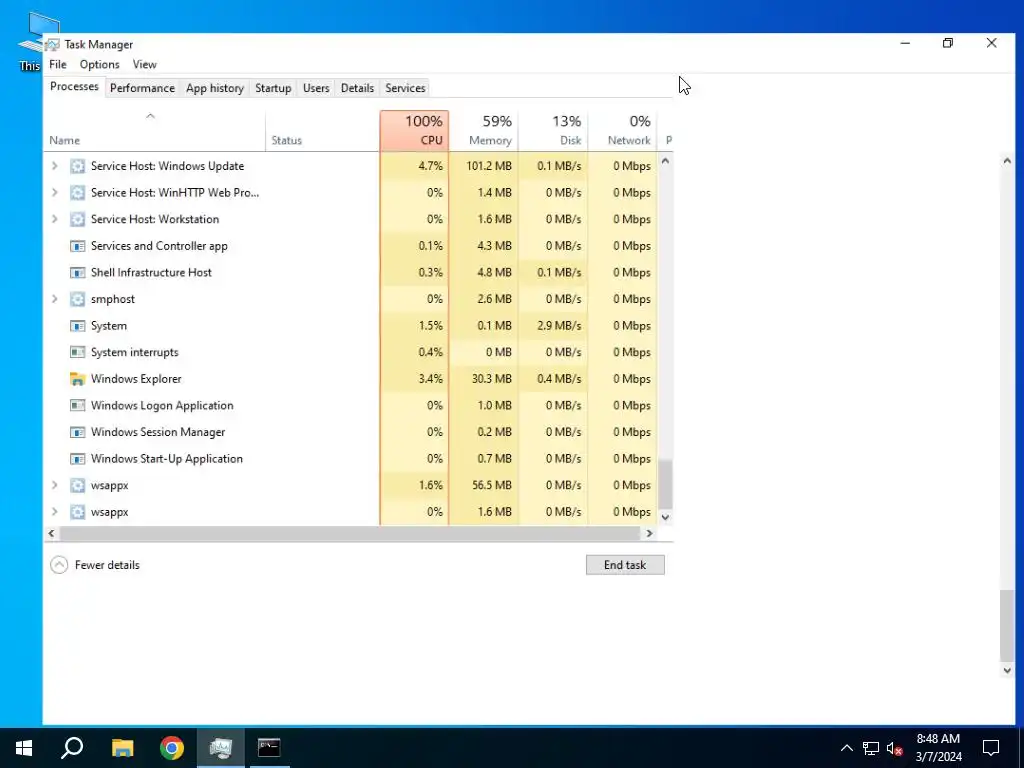This screenshot has width=1024, height=768.
Task: Click the Service Host: Workstation gear icon
Action: pos(77,219)
